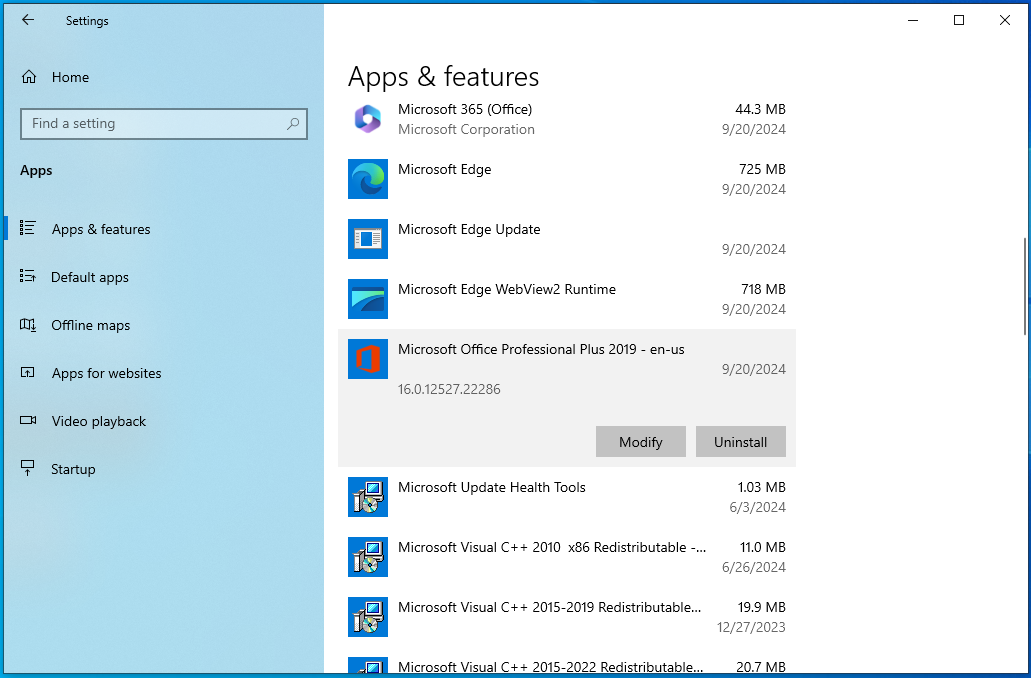This screenshot has width=1031, height=678.
Task: Select the Microsoft 365 (Office) entry name
Action: click(465, 109)
